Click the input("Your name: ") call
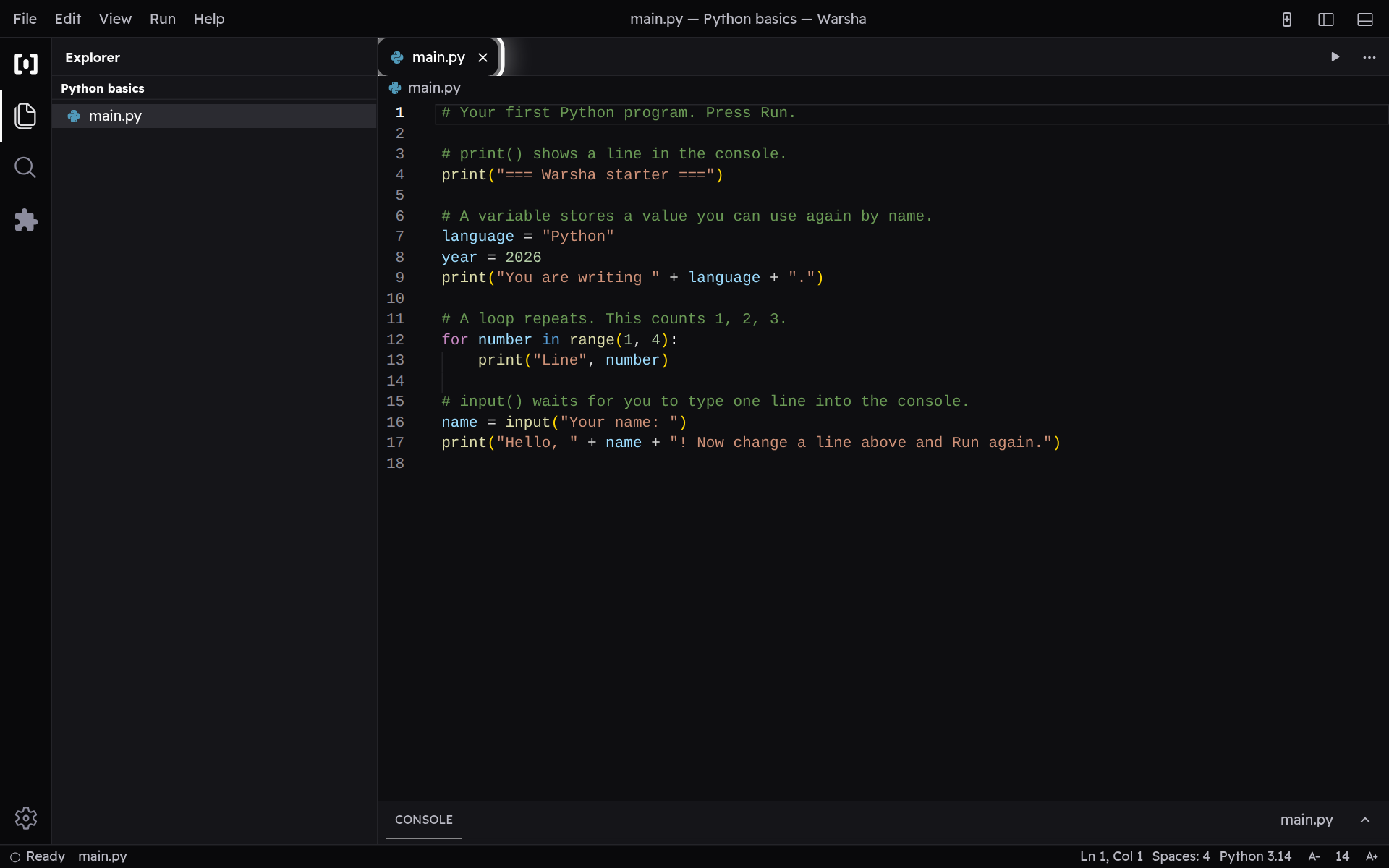The image size is (1389, 868). pos(596,422)
